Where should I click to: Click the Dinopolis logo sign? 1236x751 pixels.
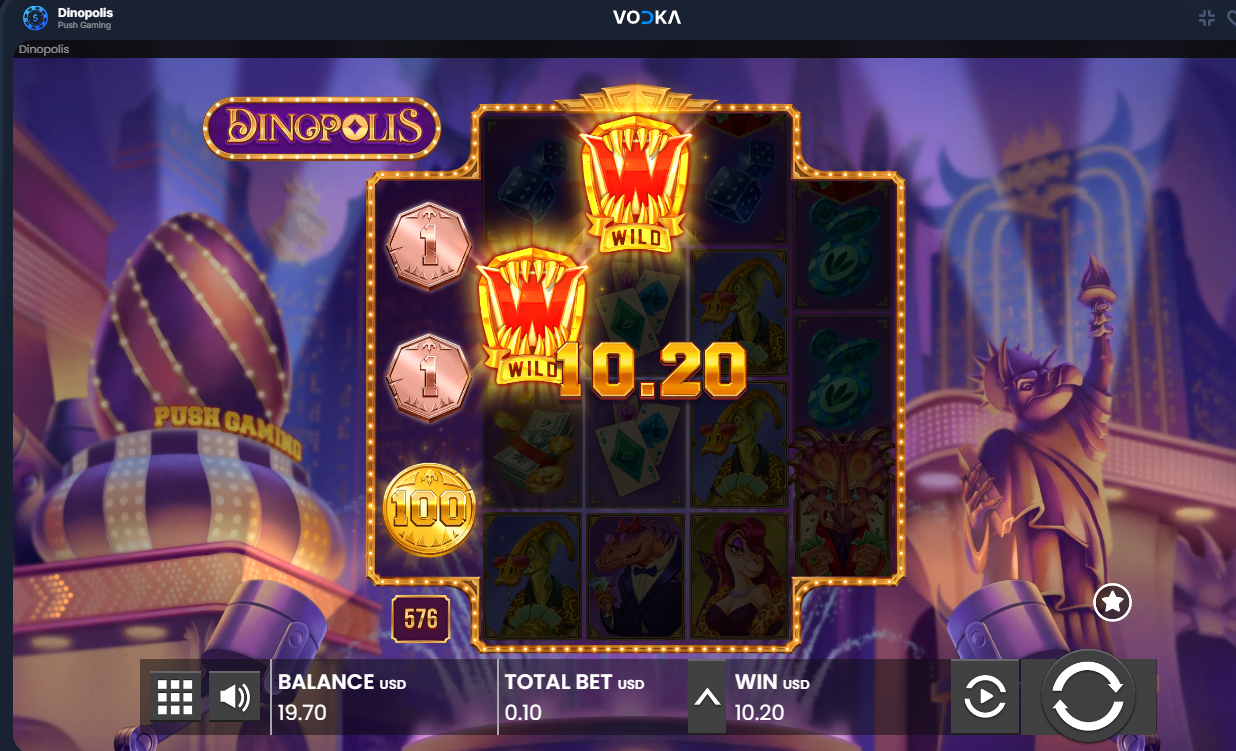322,128
